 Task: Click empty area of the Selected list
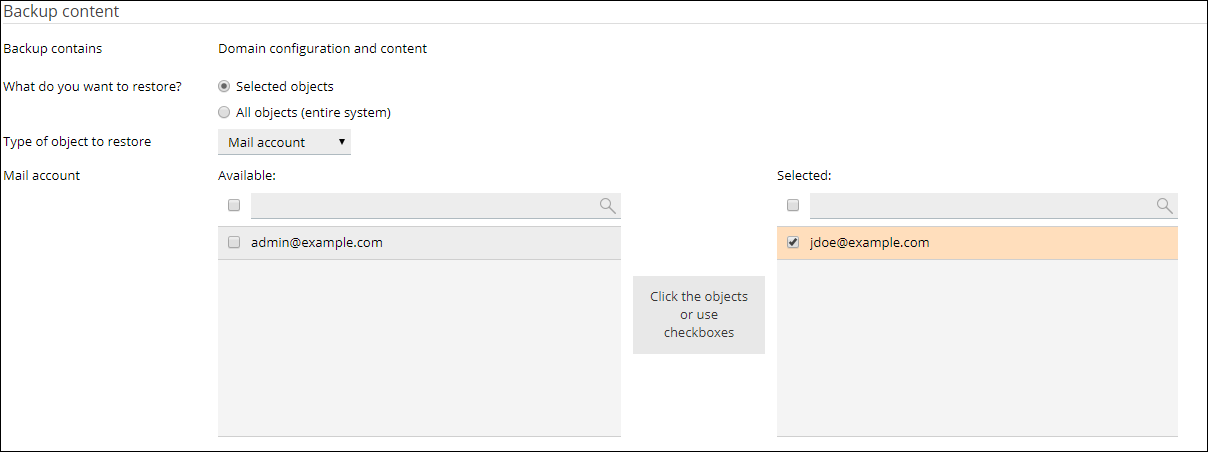click(976, 348)
